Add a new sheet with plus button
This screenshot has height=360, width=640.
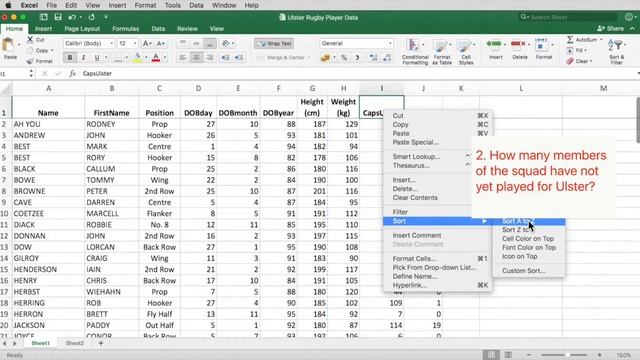click(101, 343)
